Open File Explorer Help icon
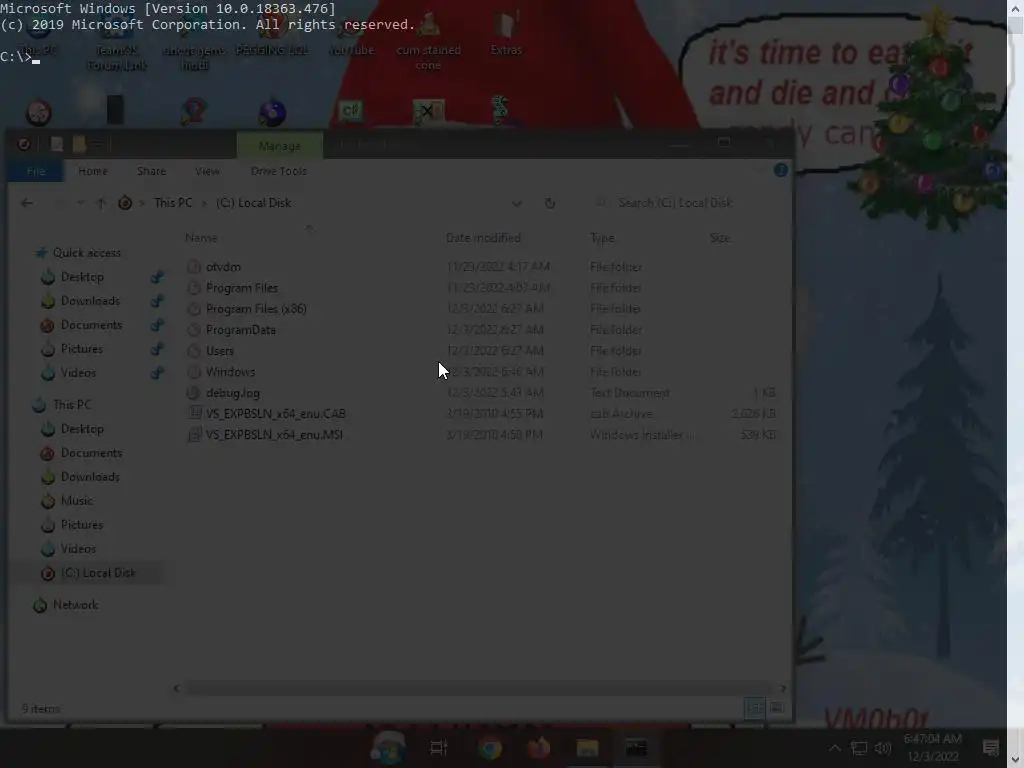This screenshot has height=768, width=1024. click(780, 170)
